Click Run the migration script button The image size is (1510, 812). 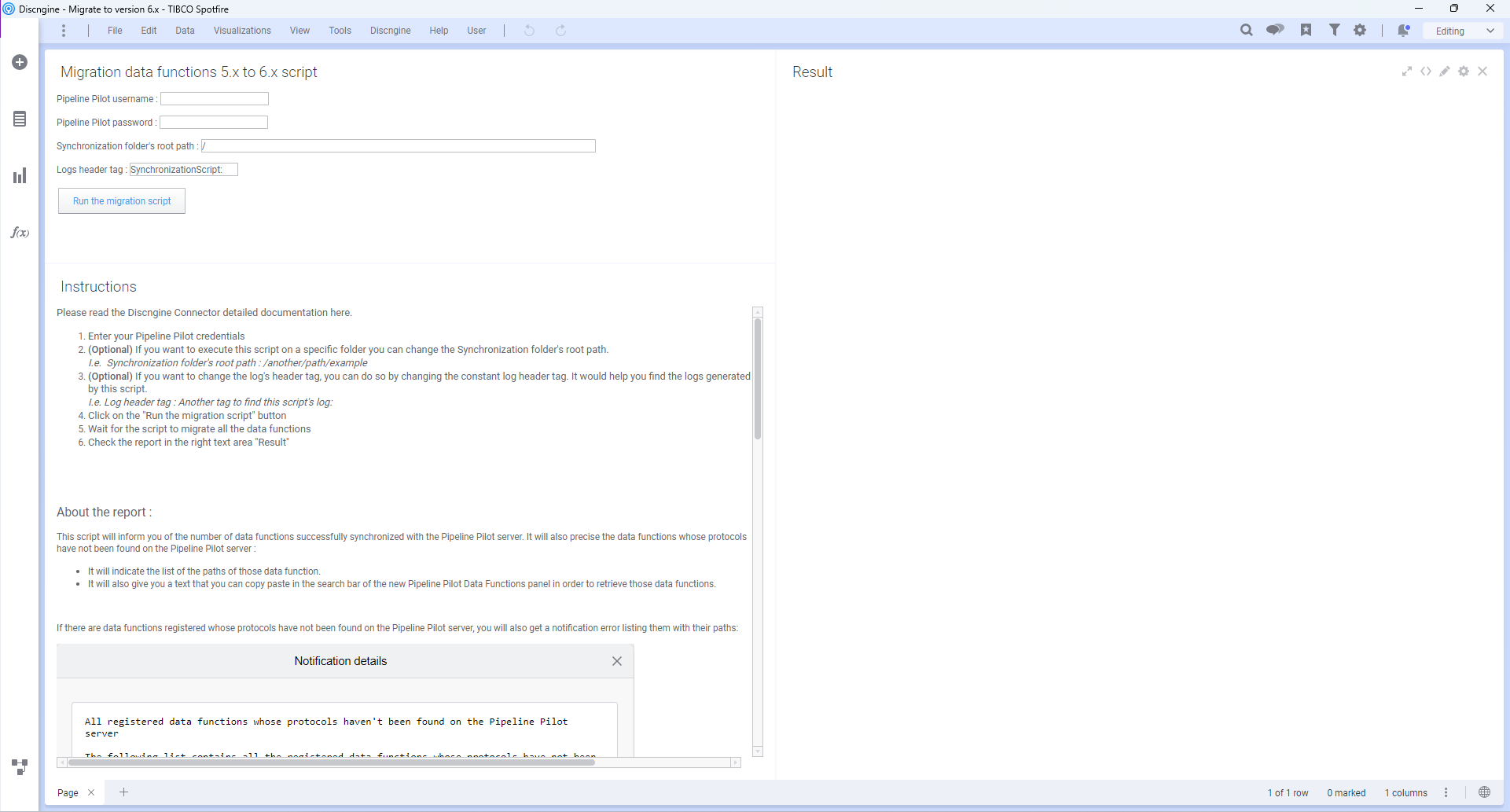point(122,201)
